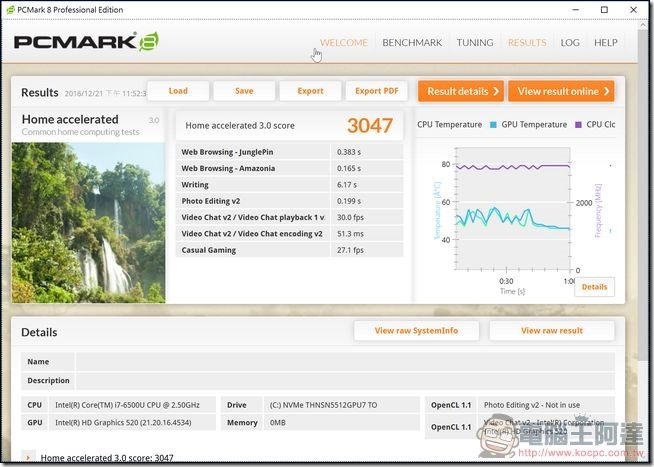Minimize the PCMark 8 window
The width and height of the screenshot is (654, 467).
(x=576, y=10)
